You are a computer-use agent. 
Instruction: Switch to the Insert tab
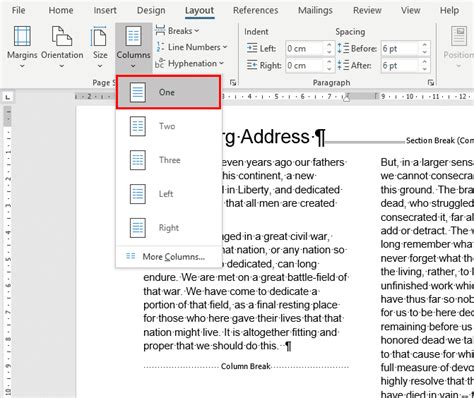pyautogui.click(x=105, y=10)
